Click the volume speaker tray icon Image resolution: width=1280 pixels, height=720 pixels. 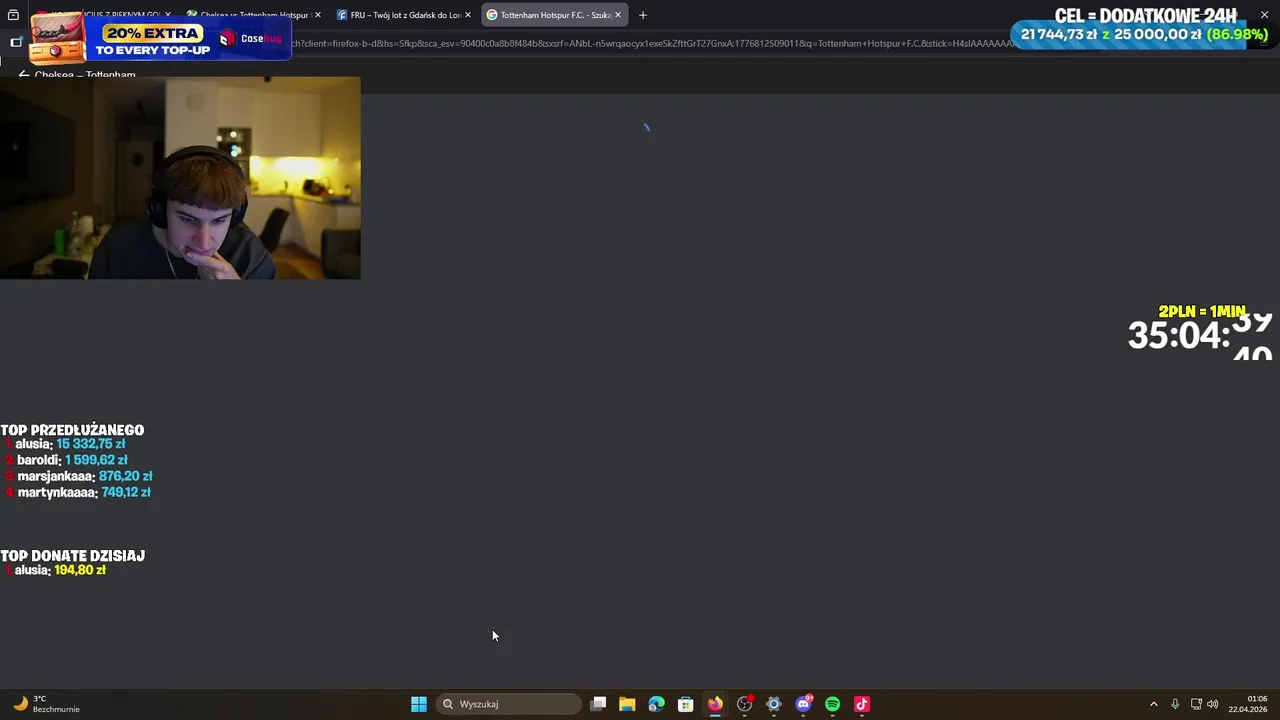point(1213,704)
